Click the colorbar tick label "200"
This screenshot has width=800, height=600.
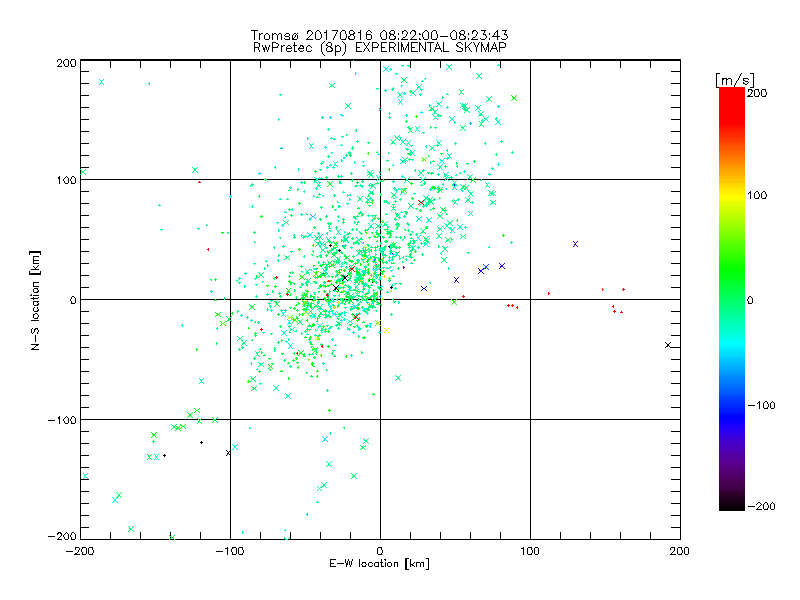point(757,93)
